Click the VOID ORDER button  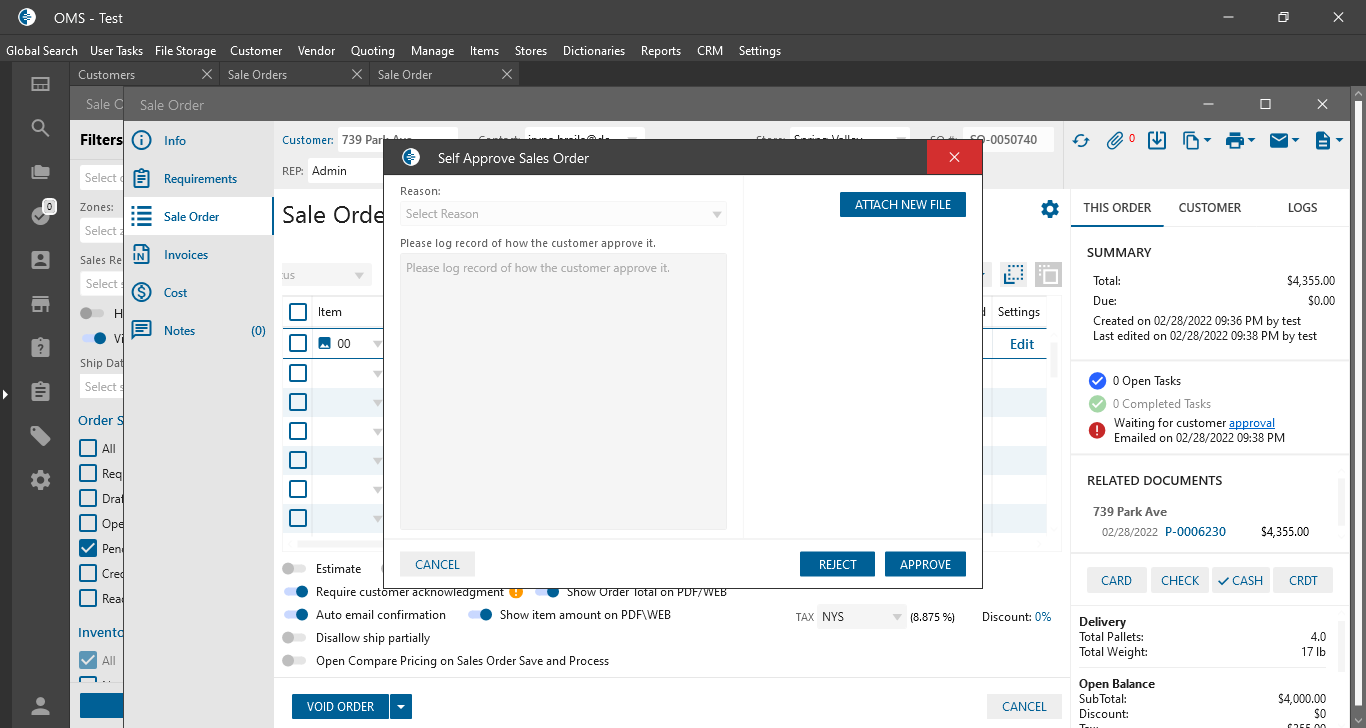(x=340, y=707)
